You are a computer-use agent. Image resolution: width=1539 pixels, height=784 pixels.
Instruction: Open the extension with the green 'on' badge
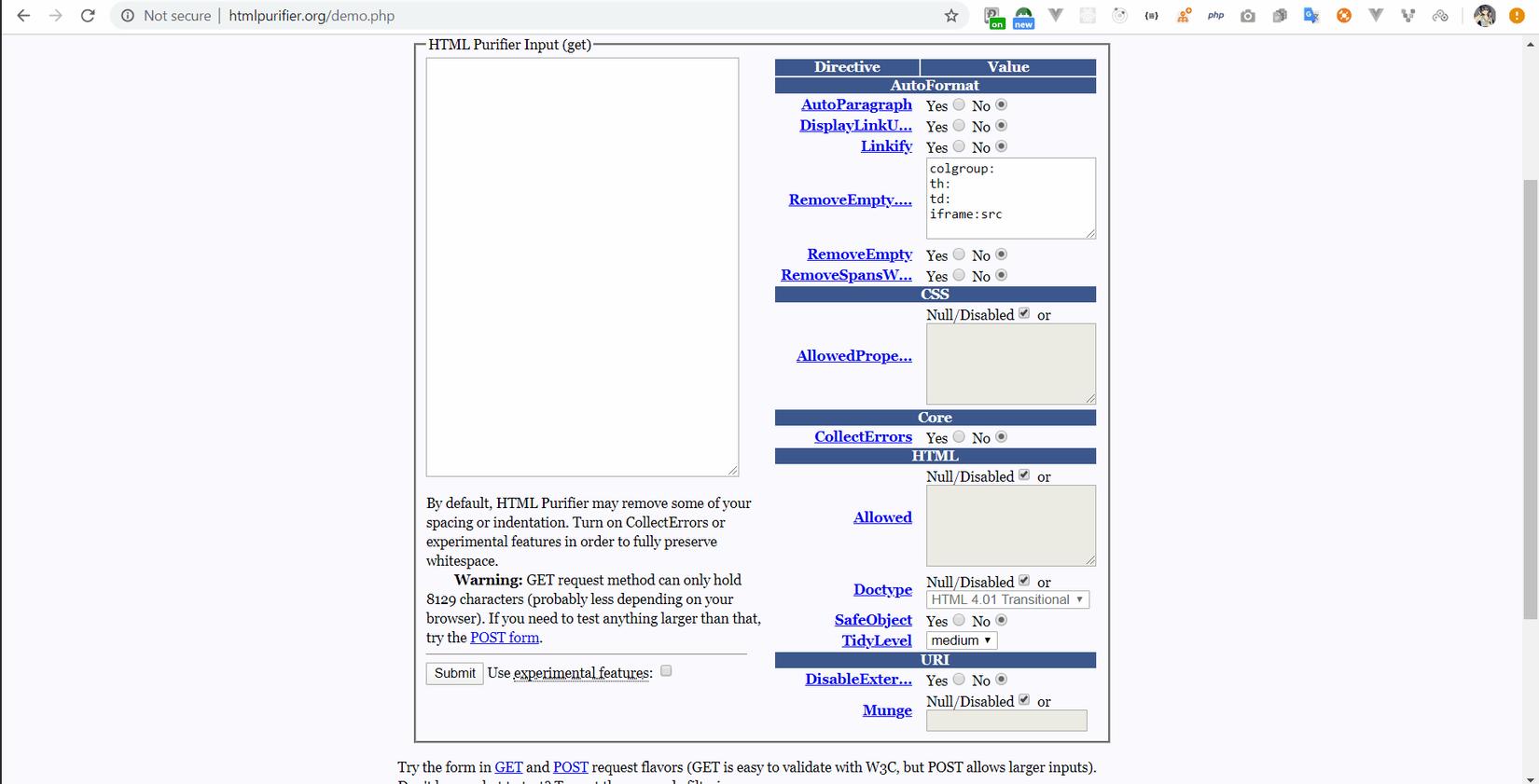[994, 17]
